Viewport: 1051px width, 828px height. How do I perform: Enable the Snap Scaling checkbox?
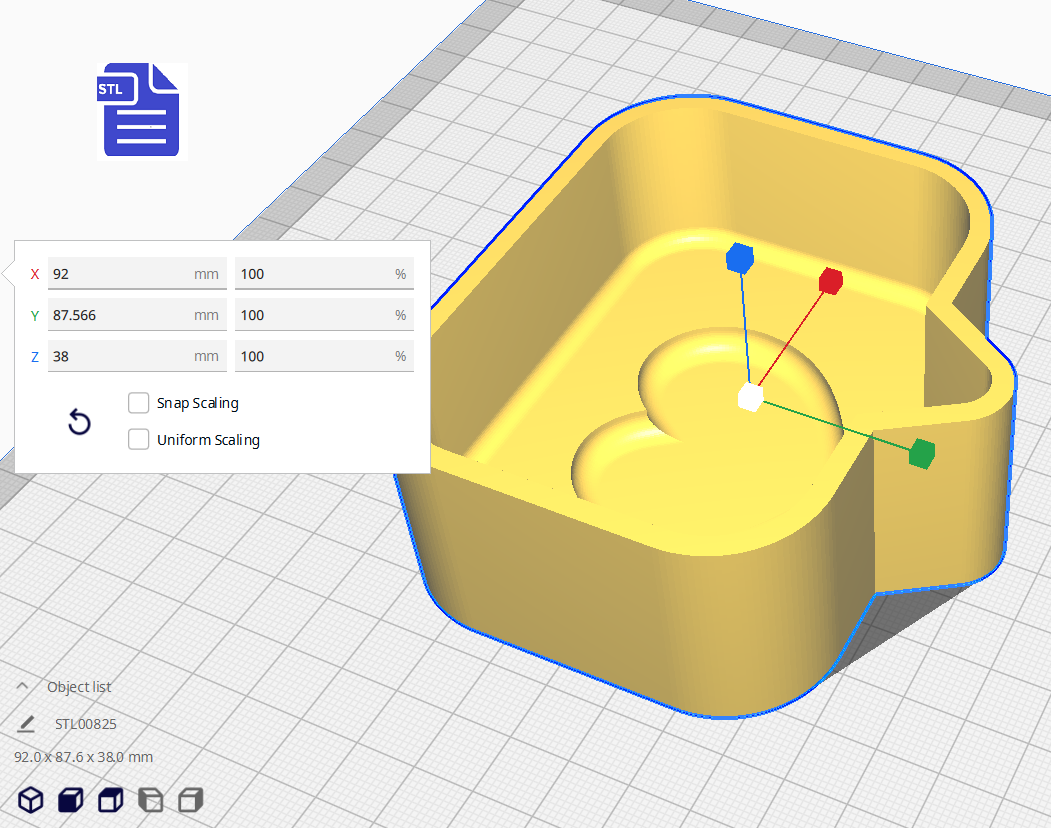[x=139, y=403]
